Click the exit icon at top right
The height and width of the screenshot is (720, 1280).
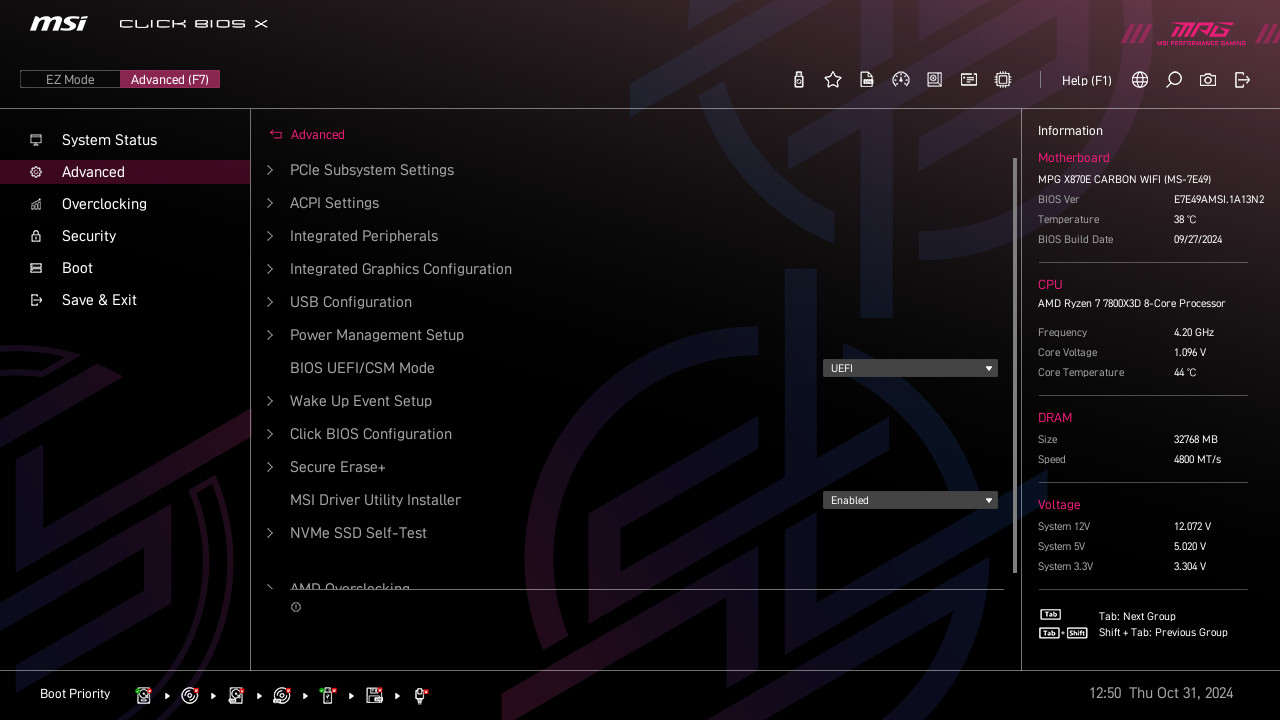tap(1242, 80)
